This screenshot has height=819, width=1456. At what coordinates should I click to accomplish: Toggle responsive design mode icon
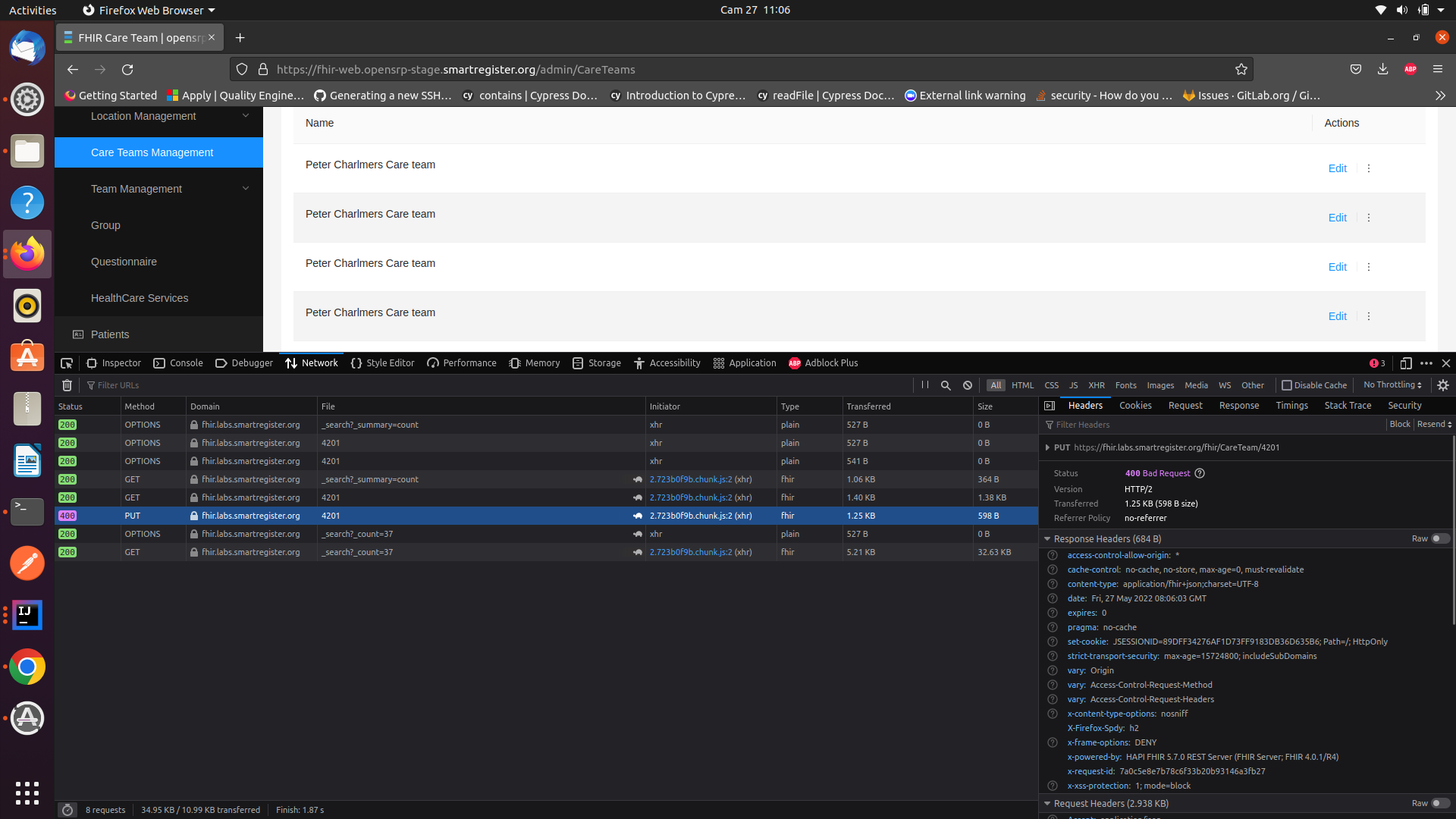(1407, 363)
